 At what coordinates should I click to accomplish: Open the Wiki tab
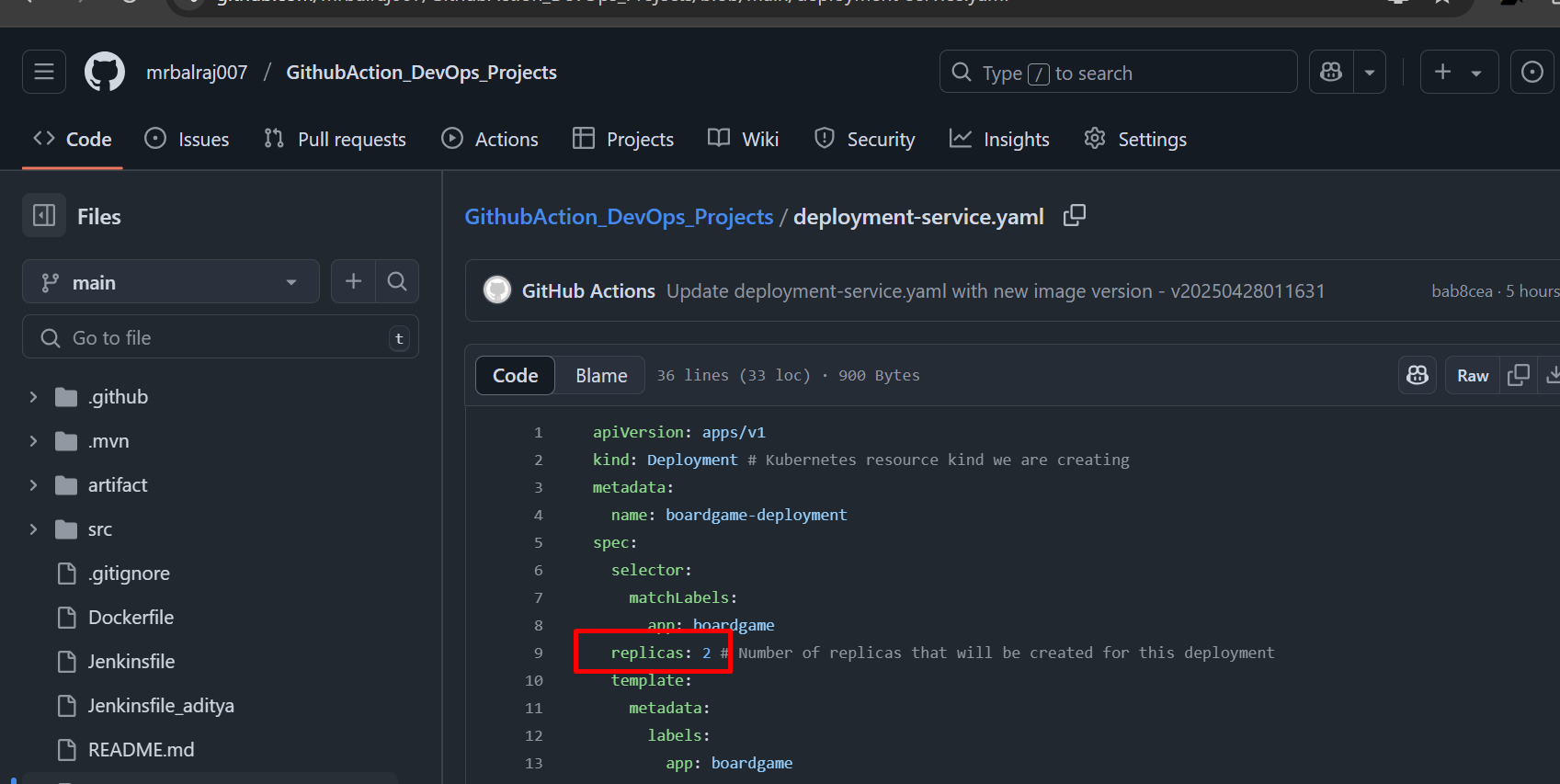tap(744, 139)
